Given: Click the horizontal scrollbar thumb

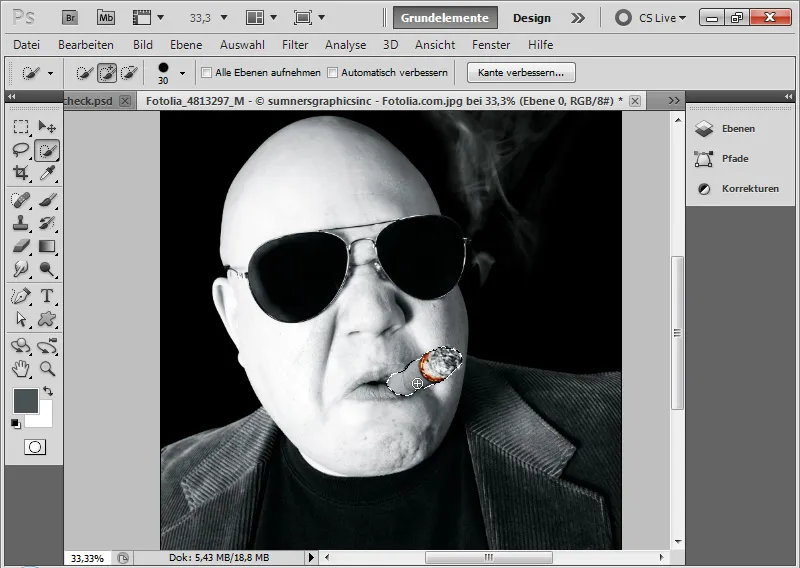Looking at the screenshot, I should pos(489,557).
